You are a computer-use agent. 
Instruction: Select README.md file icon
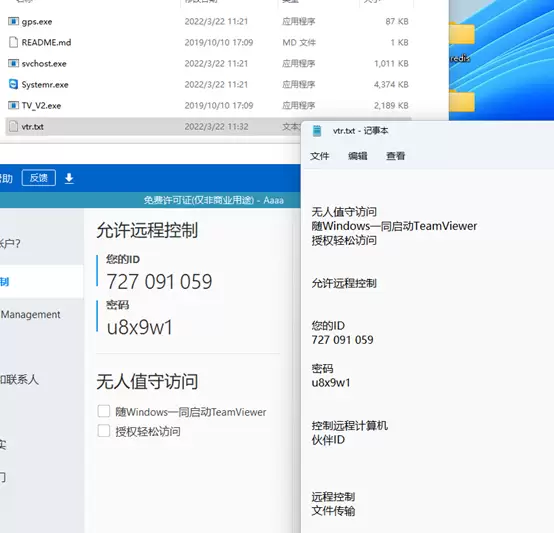point(13,42)
